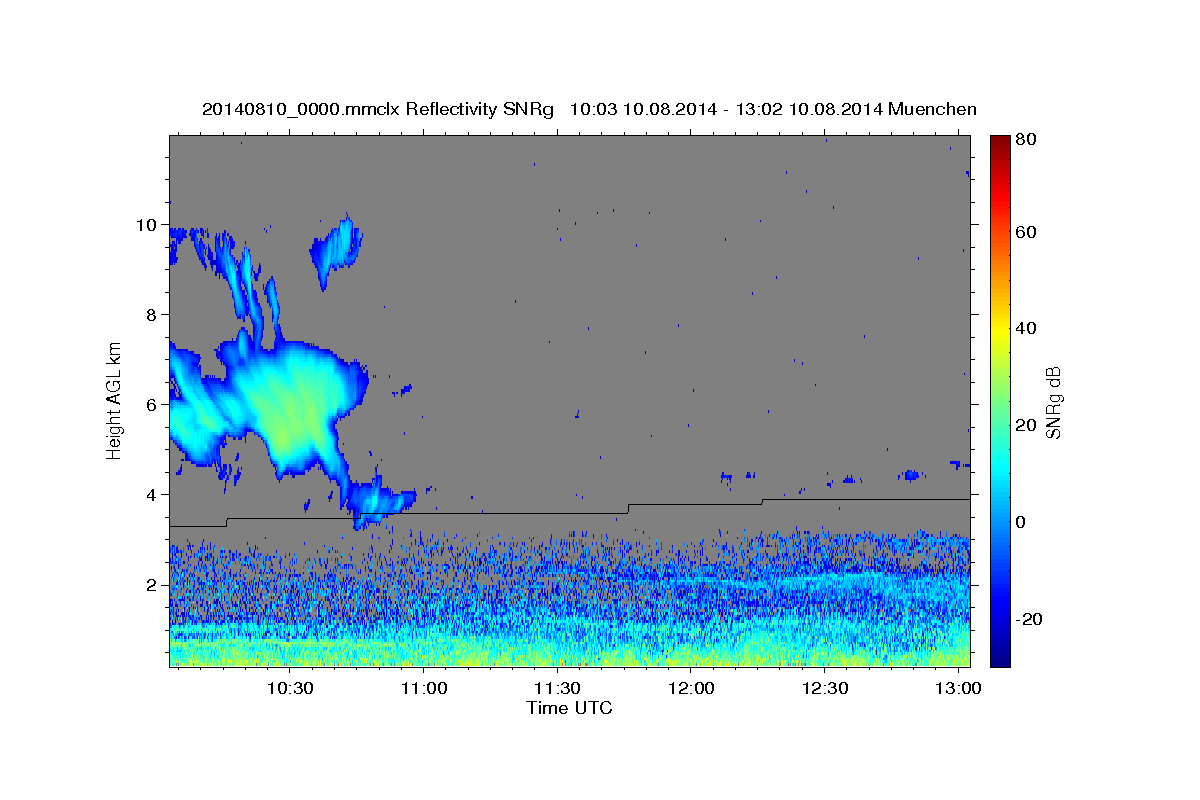Click the colorbar value 60
This screenshot has height=800, width=1200.
pos(1027,232)
